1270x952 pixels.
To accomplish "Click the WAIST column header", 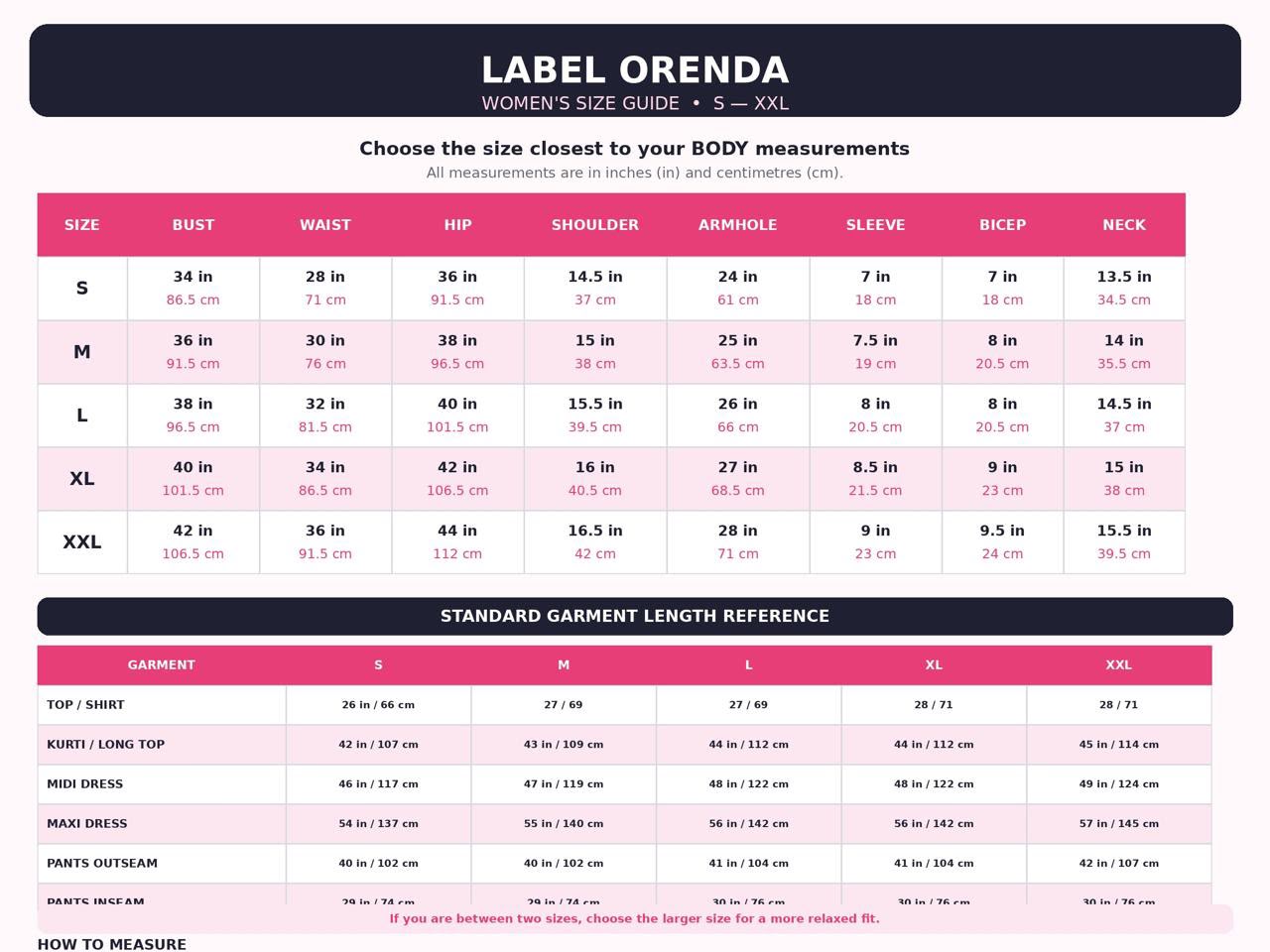I will point(325,225).
